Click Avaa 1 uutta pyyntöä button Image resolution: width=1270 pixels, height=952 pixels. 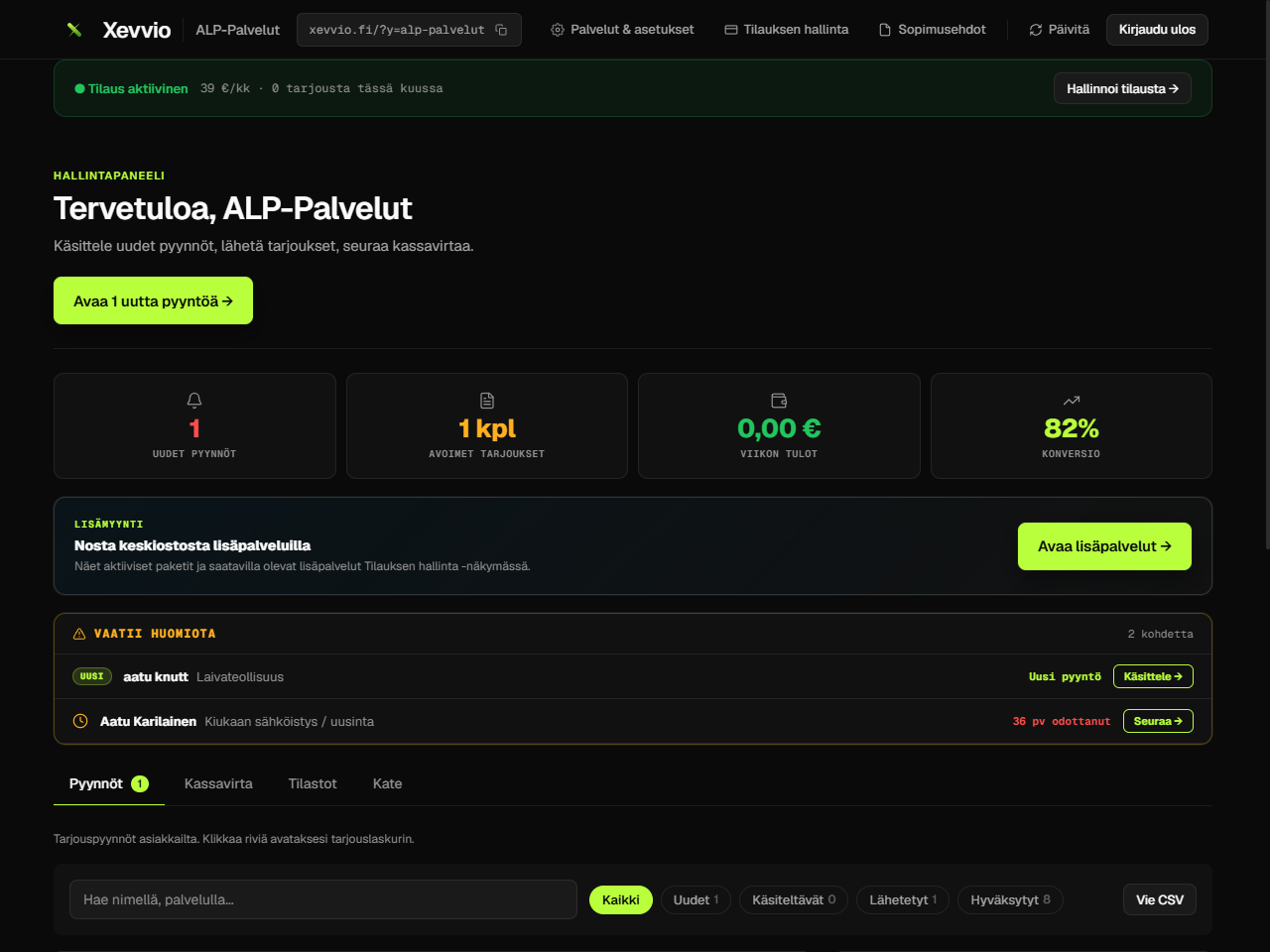(153, 300)
